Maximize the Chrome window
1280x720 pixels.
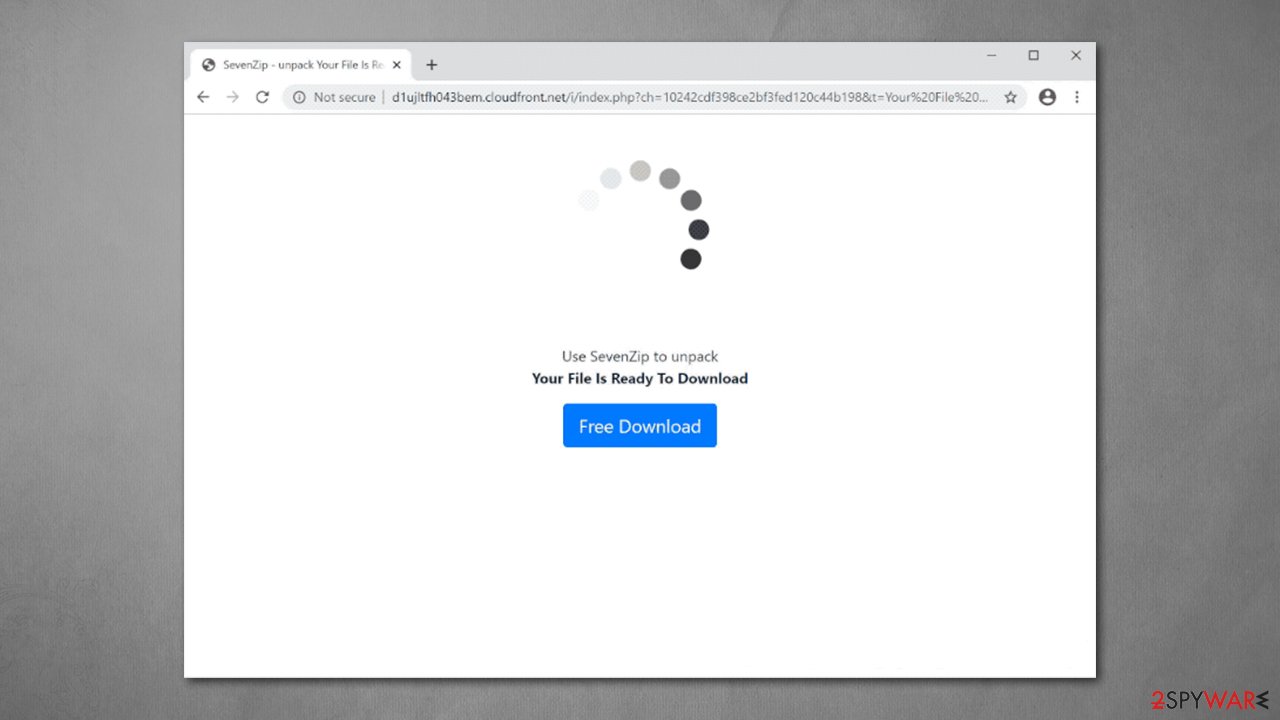coord(1034,55)
